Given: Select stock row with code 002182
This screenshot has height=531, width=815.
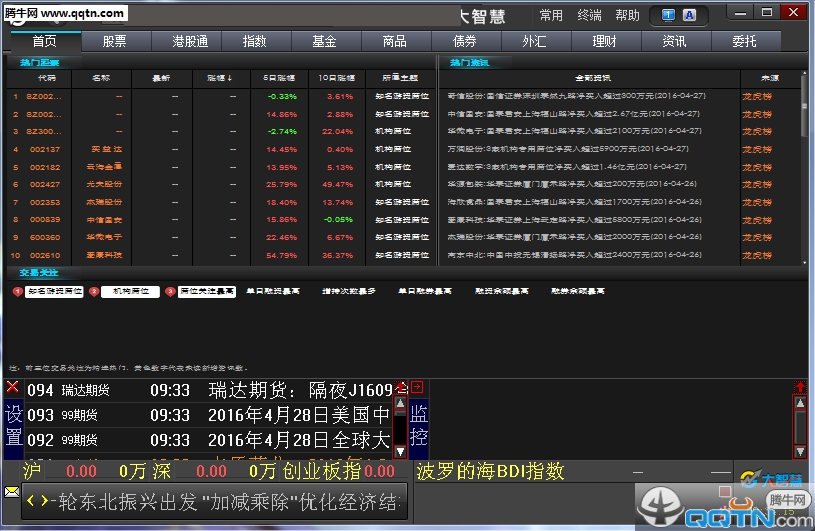Looking at the screenshot, I should (221, 167).
